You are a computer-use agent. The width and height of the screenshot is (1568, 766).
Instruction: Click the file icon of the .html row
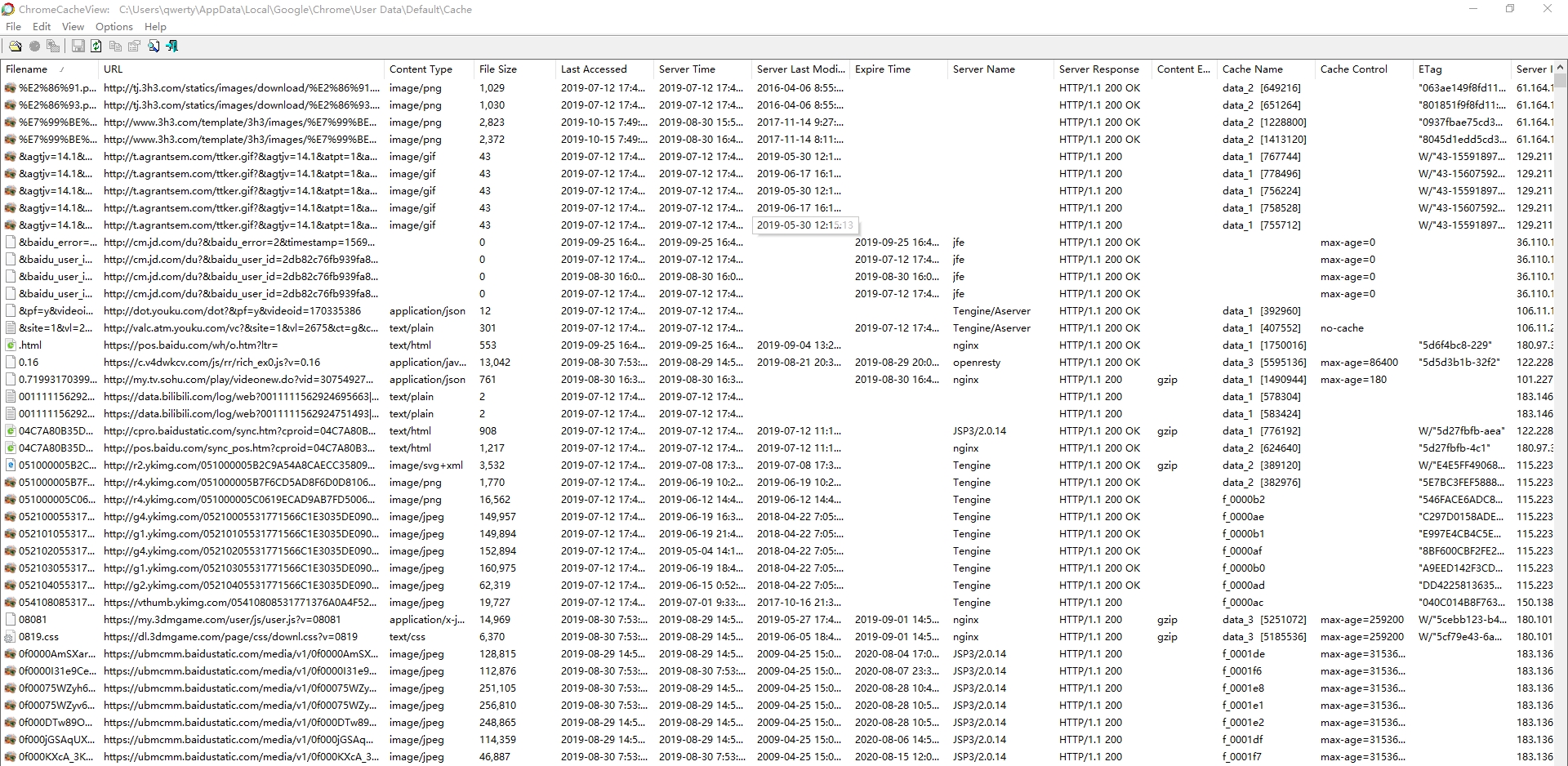point(11,345)
